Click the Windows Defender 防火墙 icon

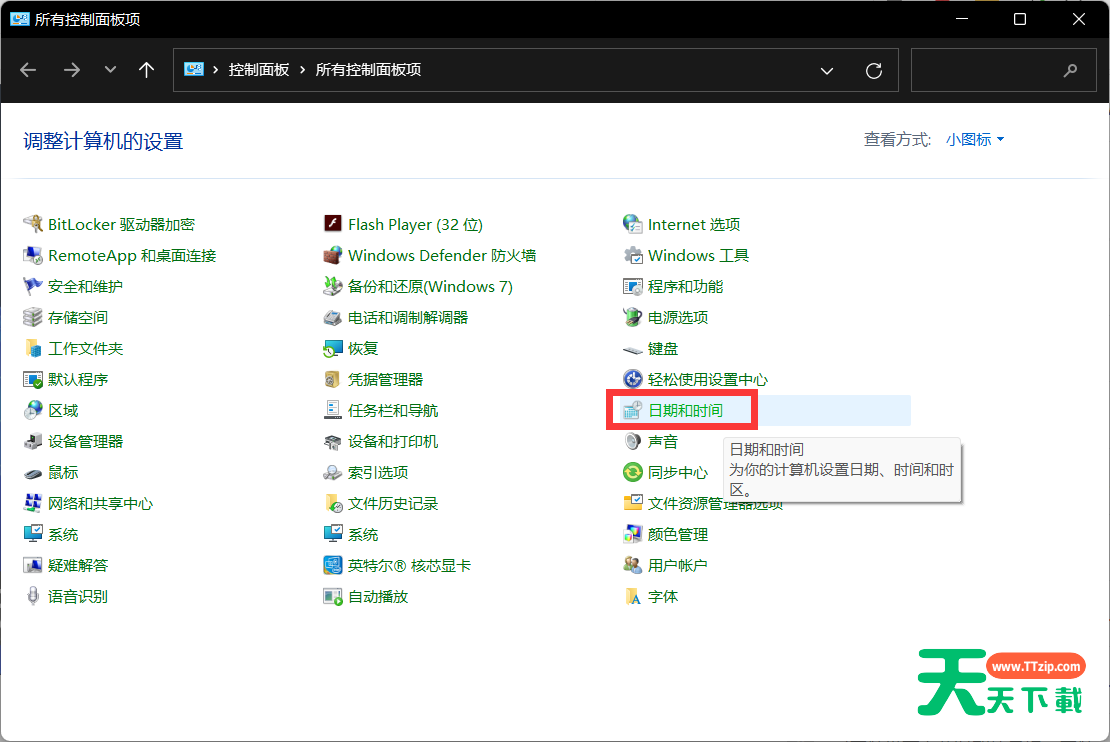[333, 255]
